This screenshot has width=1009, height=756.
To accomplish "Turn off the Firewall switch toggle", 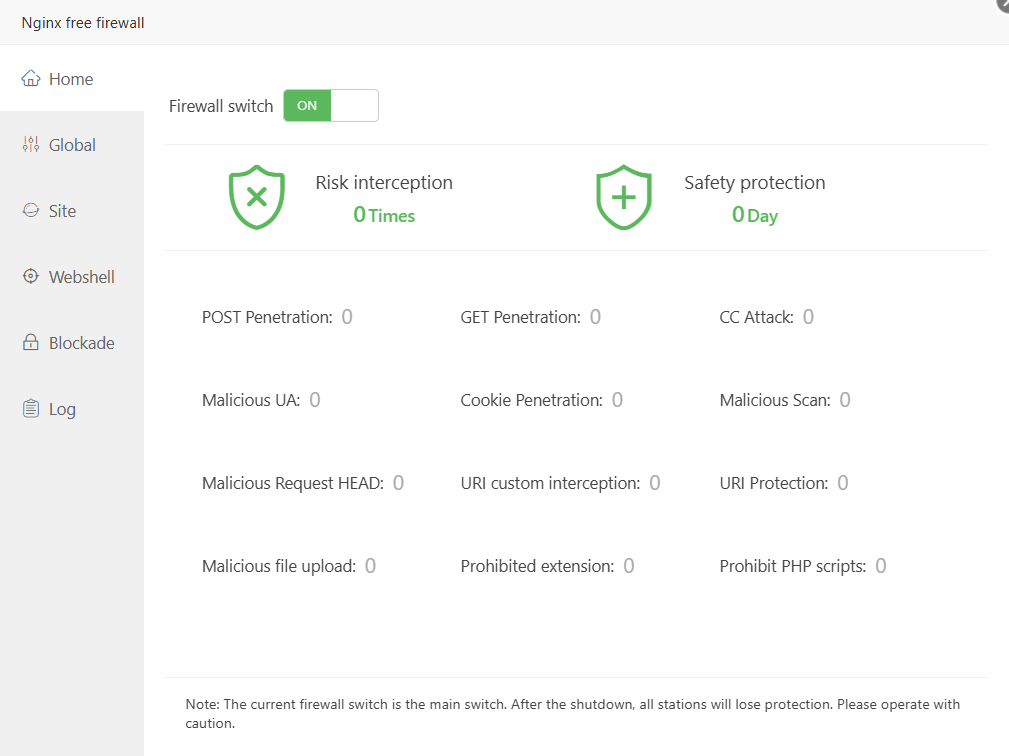I will tap(331, 106).
